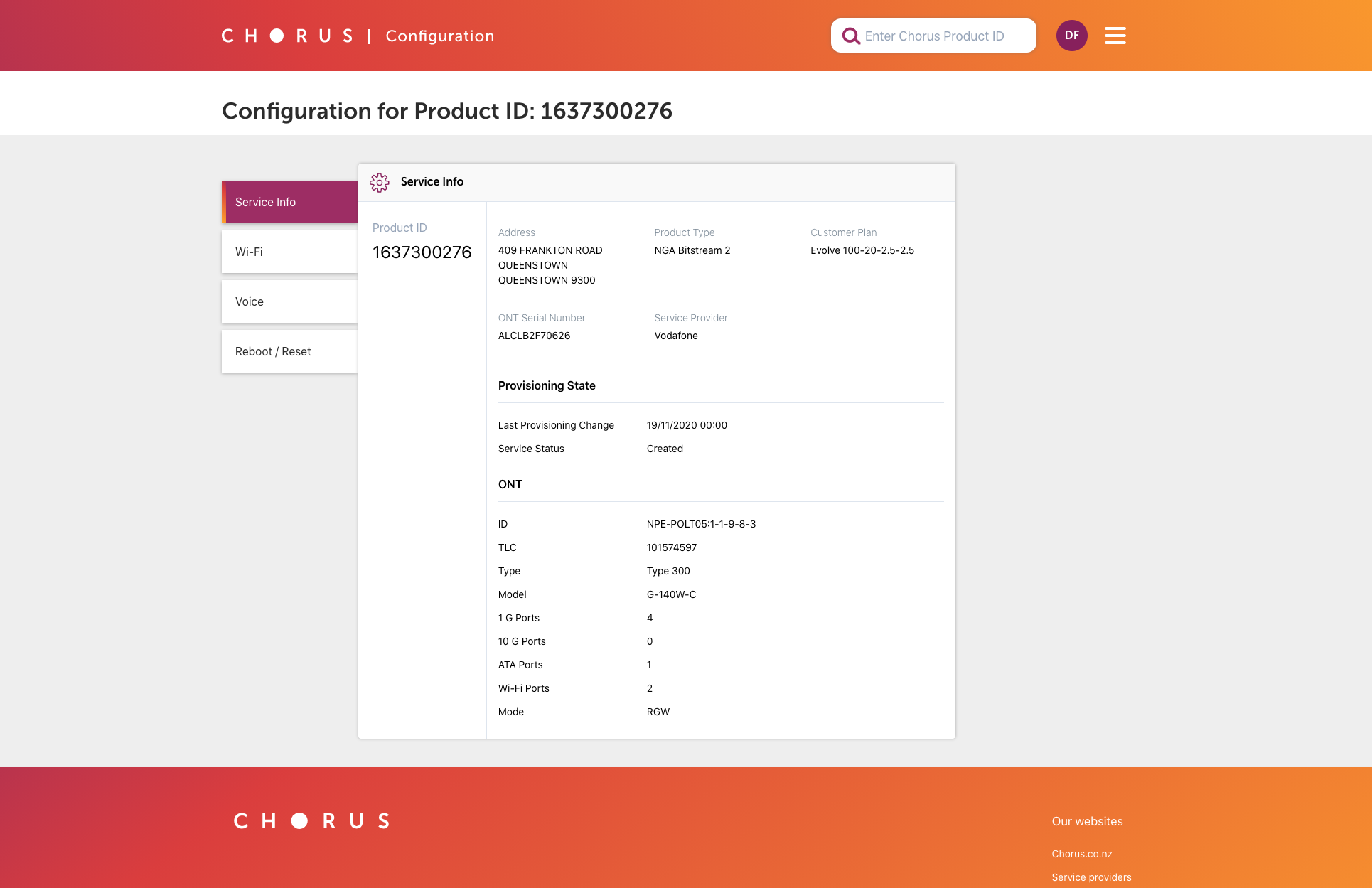Click the Chorus logo in header
Image resolution: width=1372 pixels, height=888 pixels.
[x=287, y=36]
